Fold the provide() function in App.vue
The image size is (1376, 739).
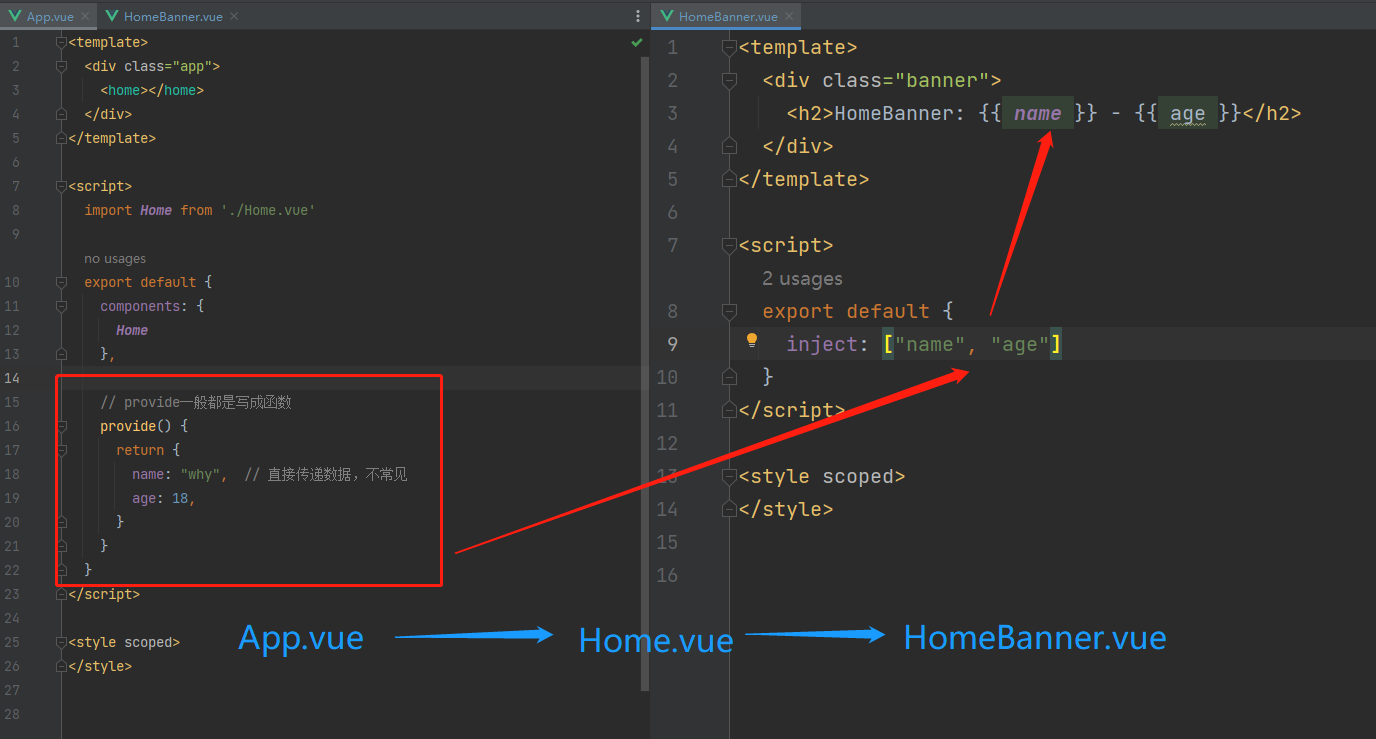coord(62,427)
